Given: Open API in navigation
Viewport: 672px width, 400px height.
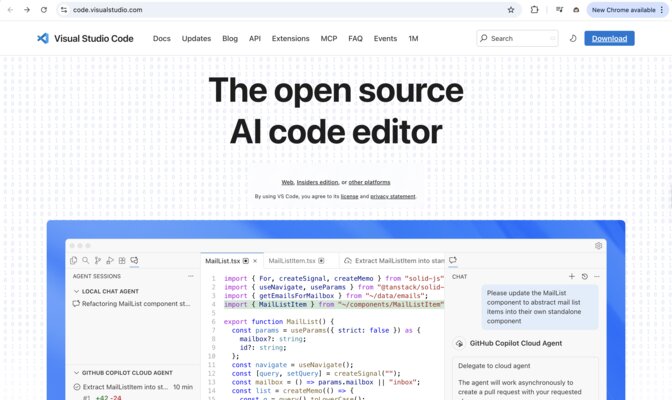Looking at the screenshot, I should (x=255, y=38).
